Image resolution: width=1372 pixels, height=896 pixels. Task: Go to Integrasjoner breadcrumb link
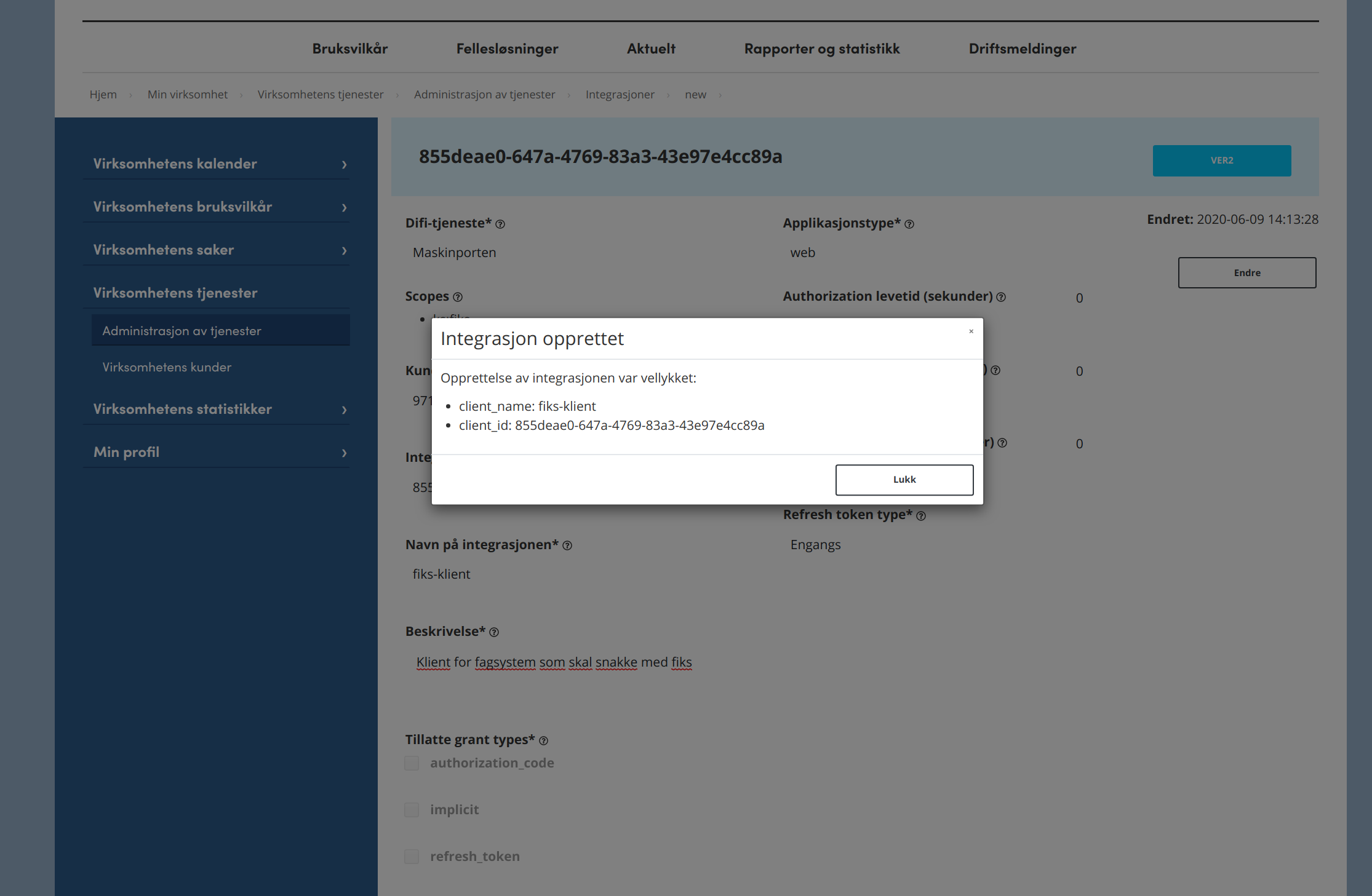pyautogui.click(x=620, y=95)
